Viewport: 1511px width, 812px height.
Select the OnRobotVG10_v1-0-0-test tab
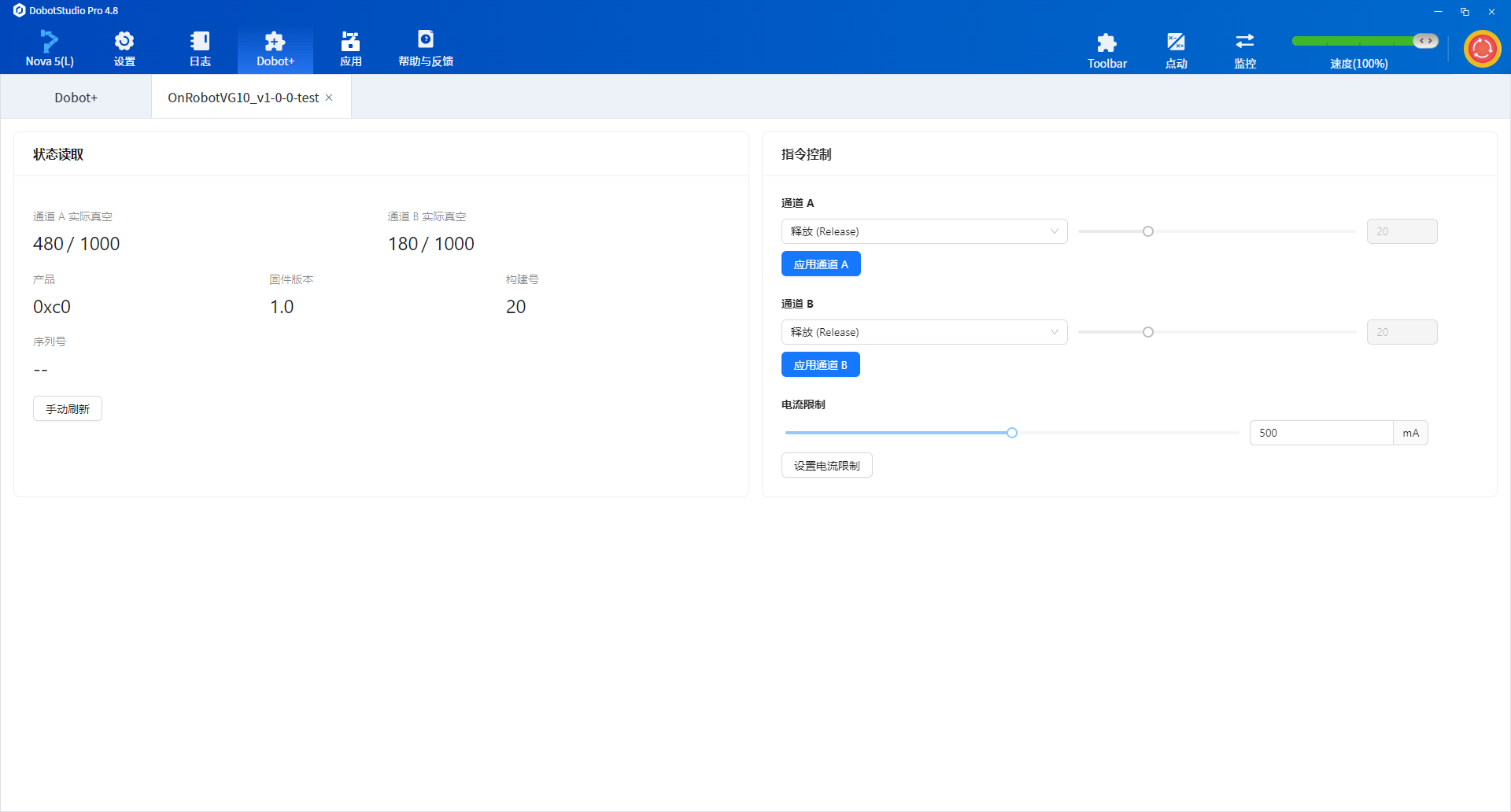[x=243, y=98]
